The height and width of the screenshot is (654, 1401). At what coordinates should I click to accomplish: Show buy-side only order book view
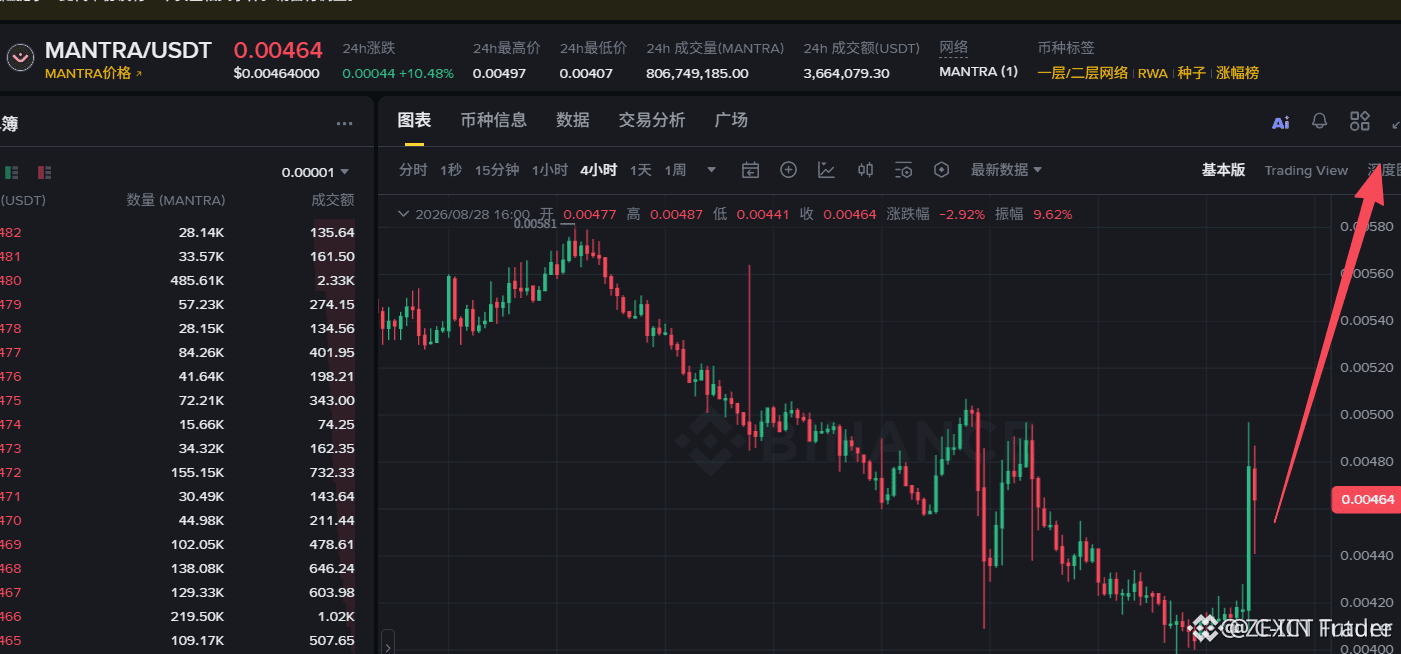[12, 172]
